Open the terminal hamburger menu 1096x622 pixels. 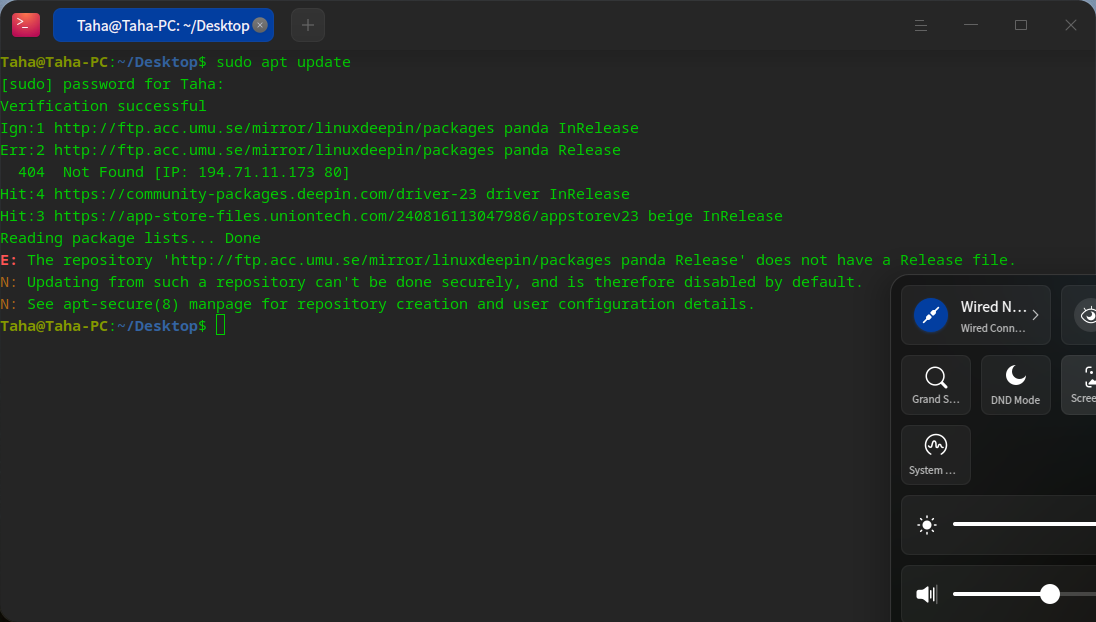pyautogui.click(x=921, y=25)
